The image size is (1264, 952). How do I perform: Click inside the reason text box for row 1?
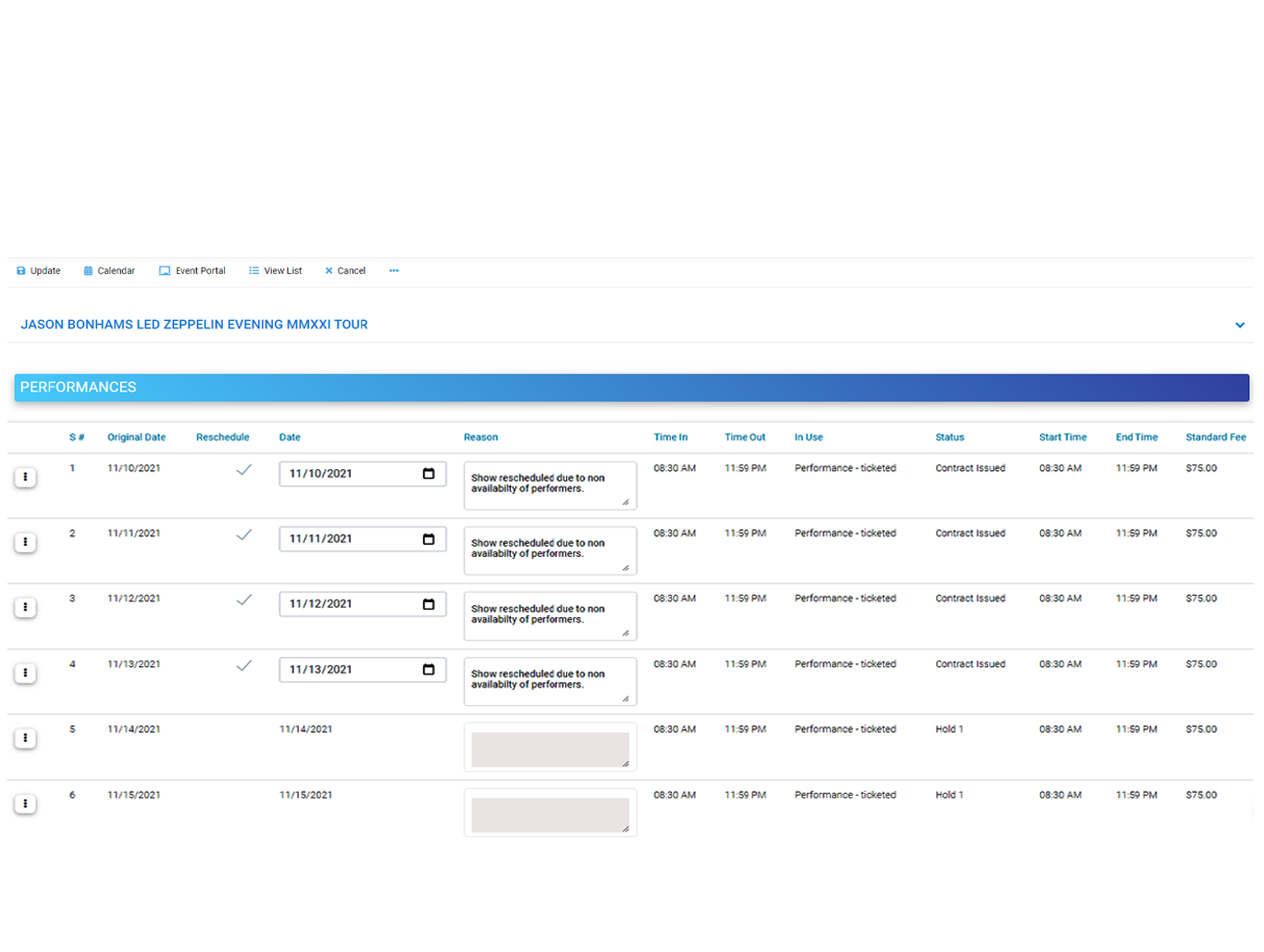point(550,484)
